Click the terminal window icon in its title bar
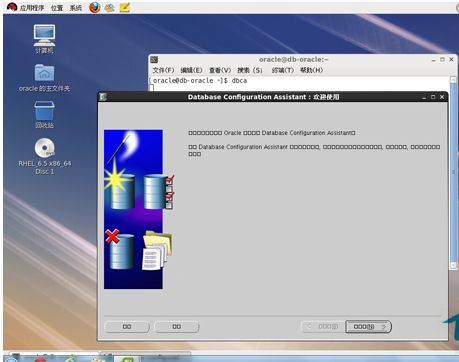Viewport: 459px width, 362px height. (x=154, y=60)
